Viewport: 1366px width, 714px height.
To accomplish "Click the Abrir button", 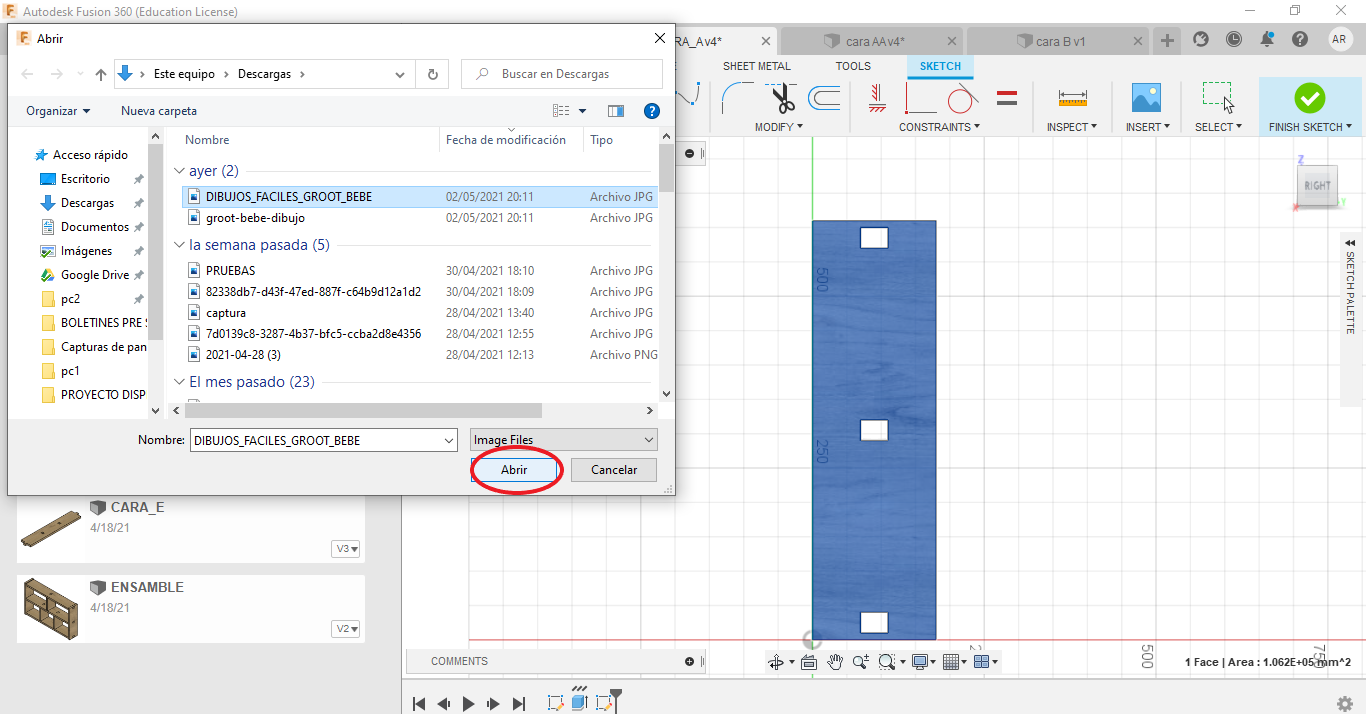I will click(x=514, y=470).
